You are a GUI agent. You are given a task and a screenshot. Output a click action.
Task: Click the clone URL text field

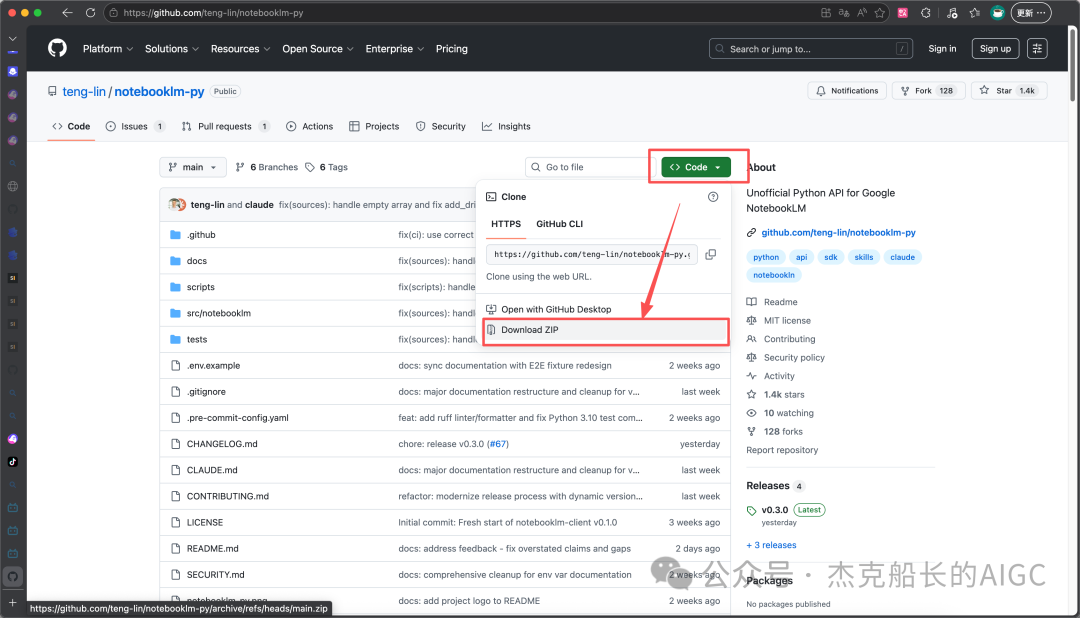[592, 254]
